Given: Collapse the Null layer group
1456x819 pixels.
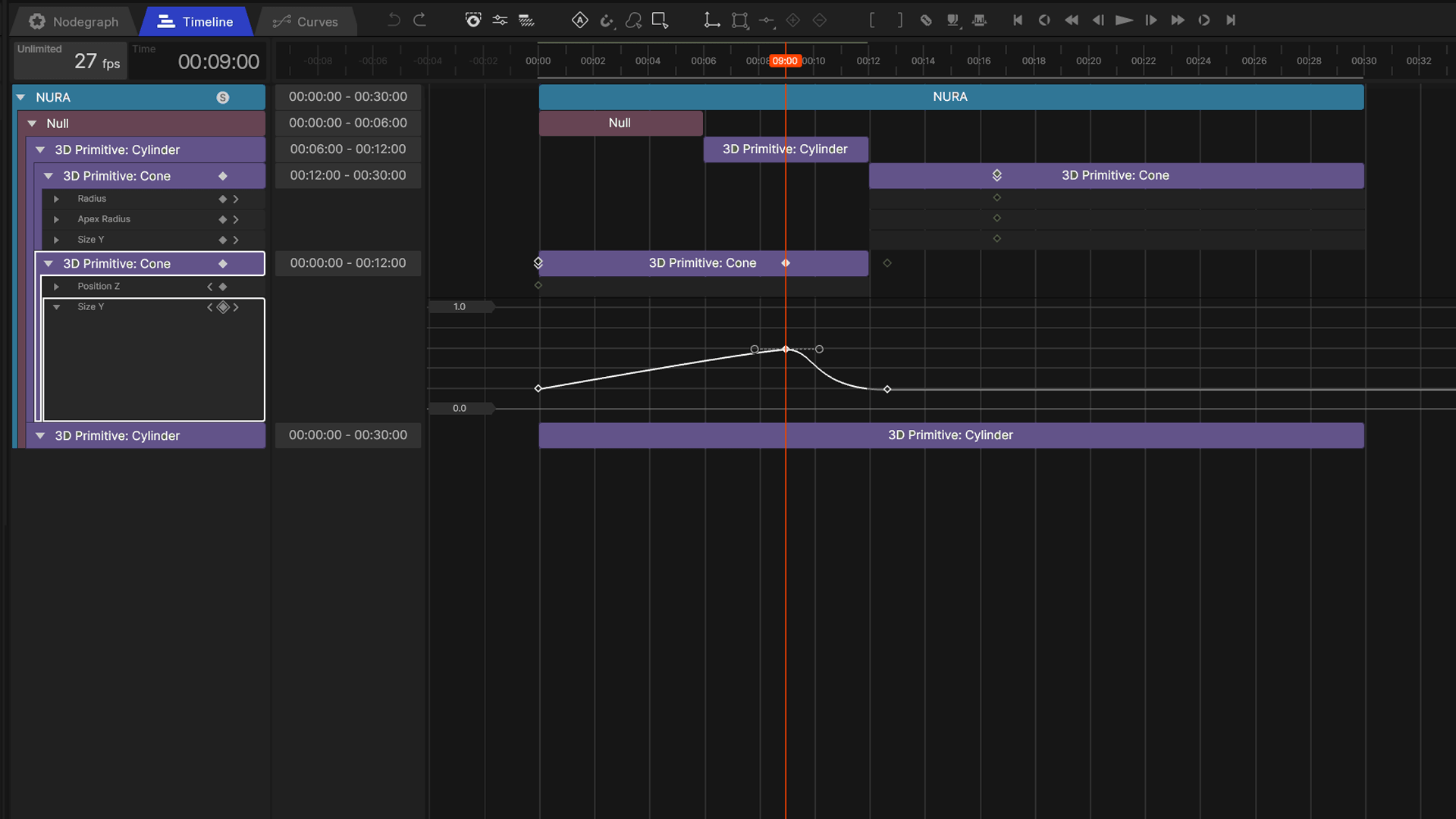Looking at the screenshot, I should coord(31,124).
